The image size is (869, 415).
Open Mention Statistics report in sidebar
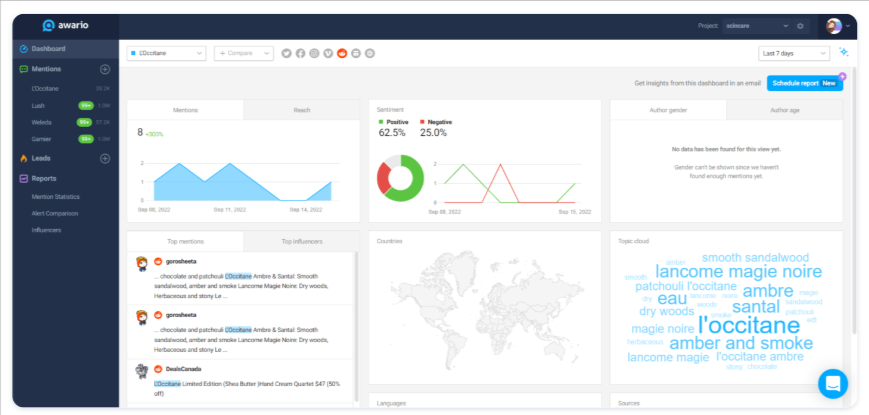(56, 197)
